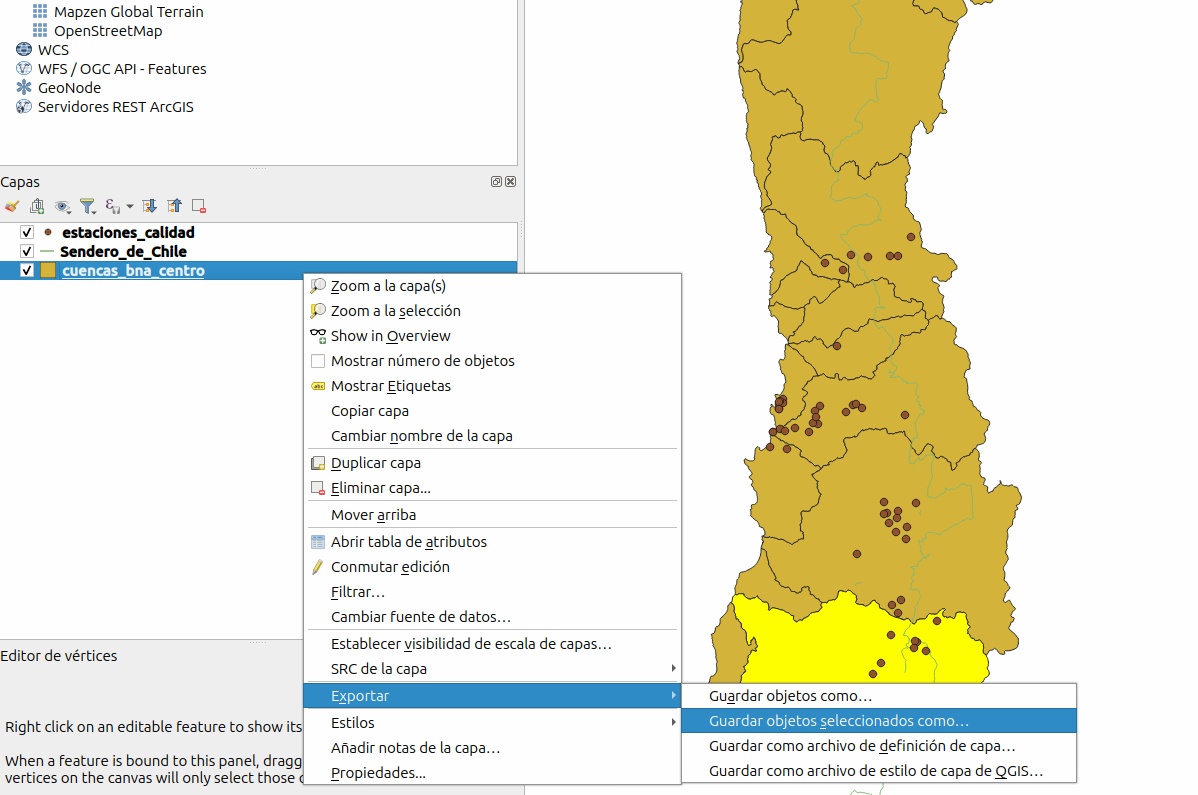The image size is (1198, 795).
Task: Open layer styling panel brush icon
Action: [x=12, y=206]
